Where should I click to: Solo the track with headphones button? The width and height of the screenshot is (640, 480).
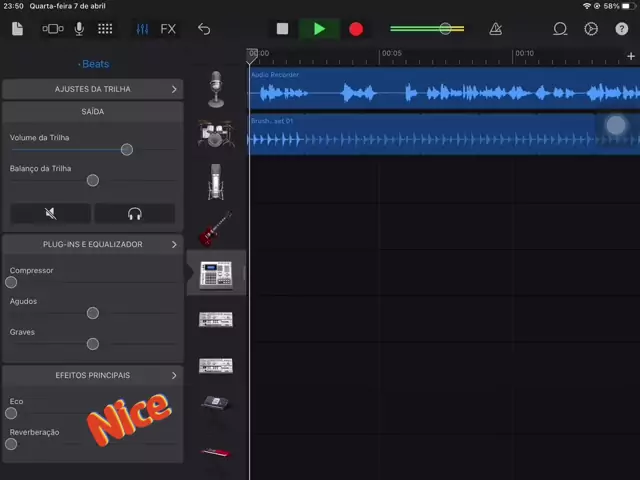135,213
